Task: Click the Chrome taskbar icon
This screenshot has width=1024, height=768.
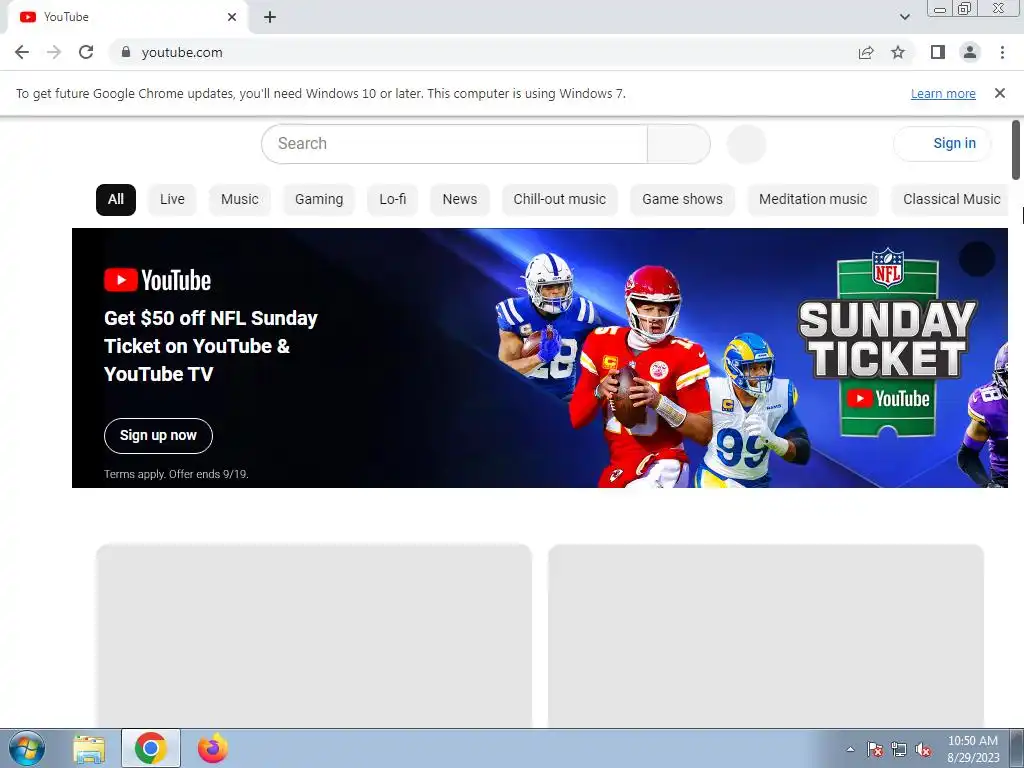Action: point(150,748)
